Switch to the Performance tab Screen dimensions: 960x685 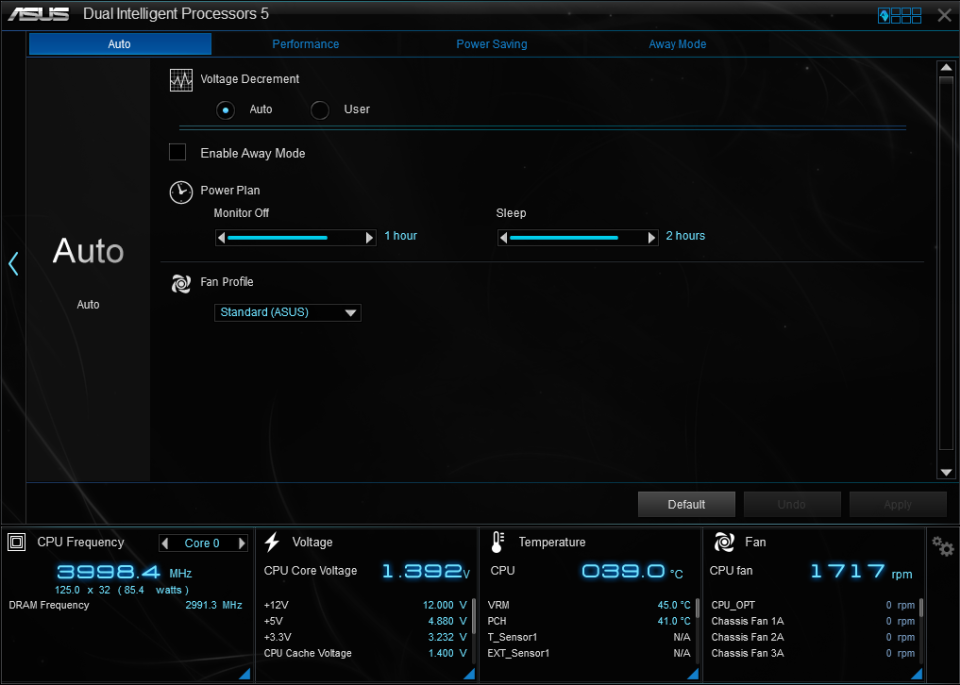(x=306, y=44)
